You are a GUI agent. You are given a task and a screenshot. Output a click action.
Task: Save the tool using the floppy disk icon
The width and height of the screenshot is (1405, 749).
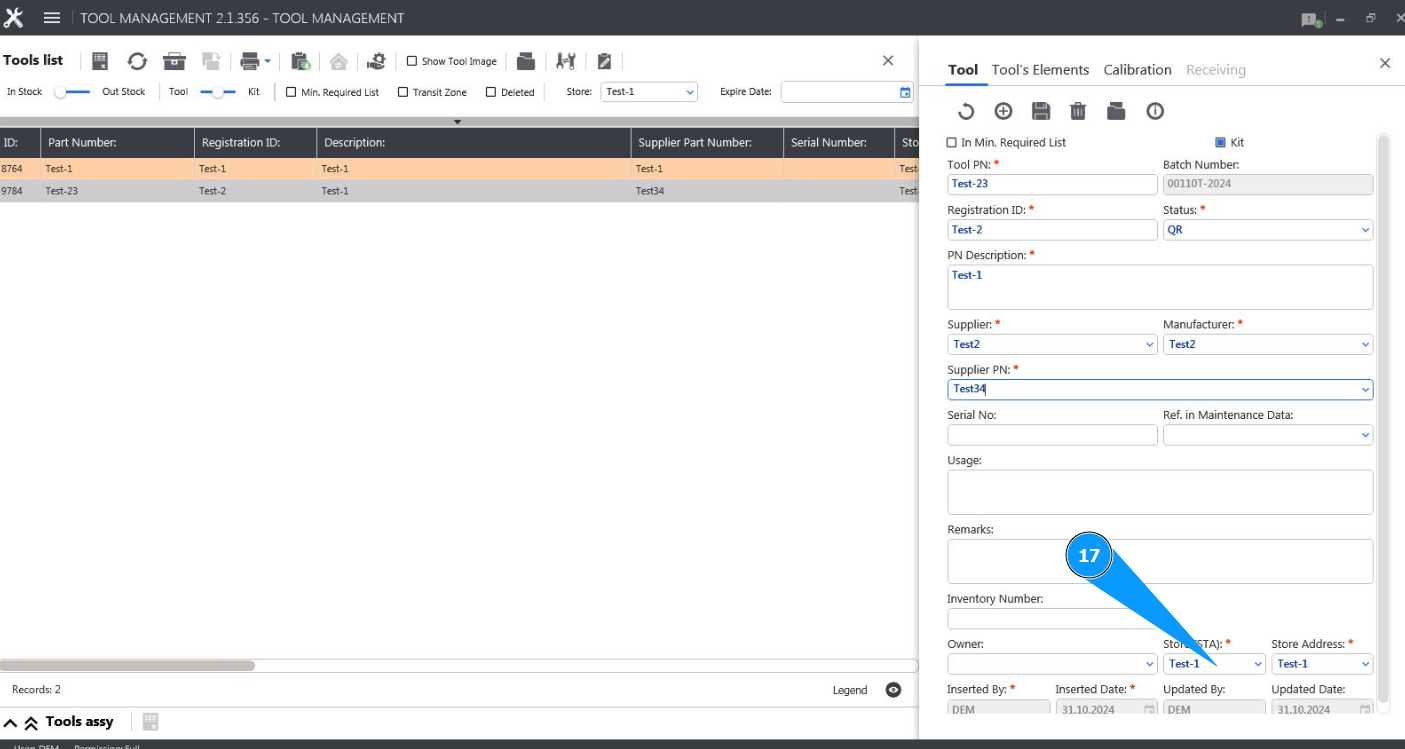click(1041, 111)
